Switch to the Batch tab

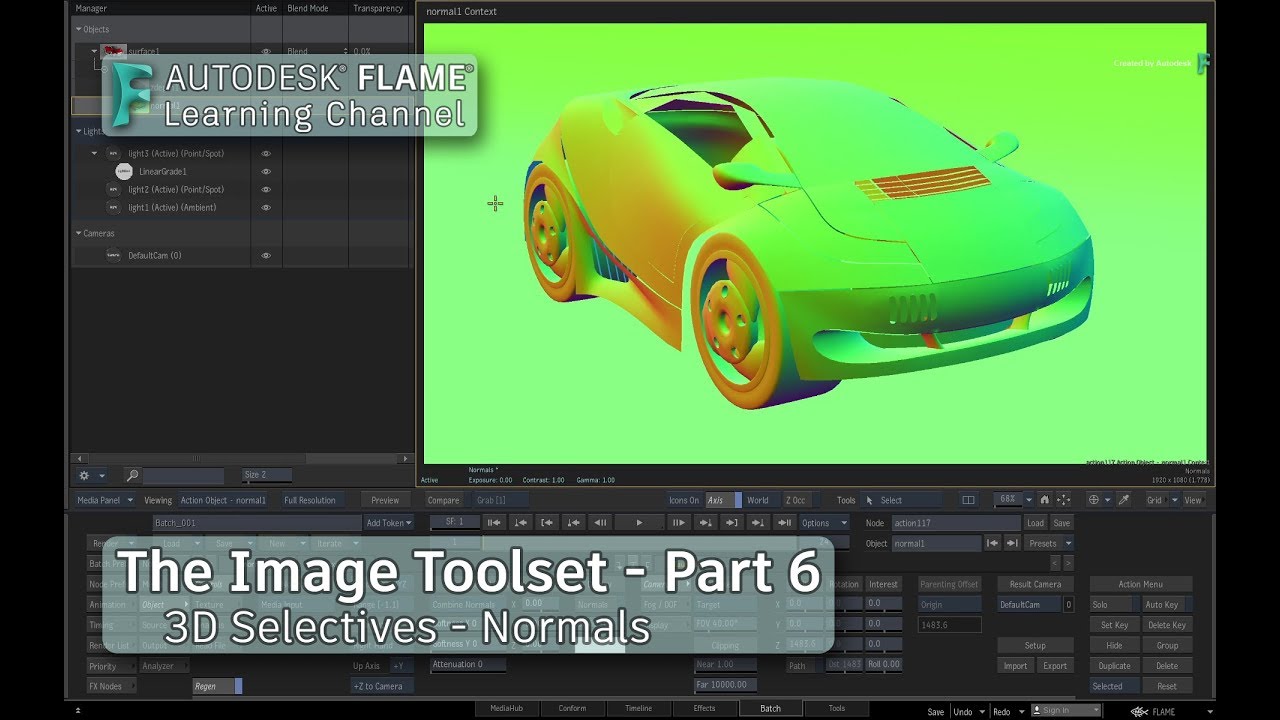click(770, 708)
